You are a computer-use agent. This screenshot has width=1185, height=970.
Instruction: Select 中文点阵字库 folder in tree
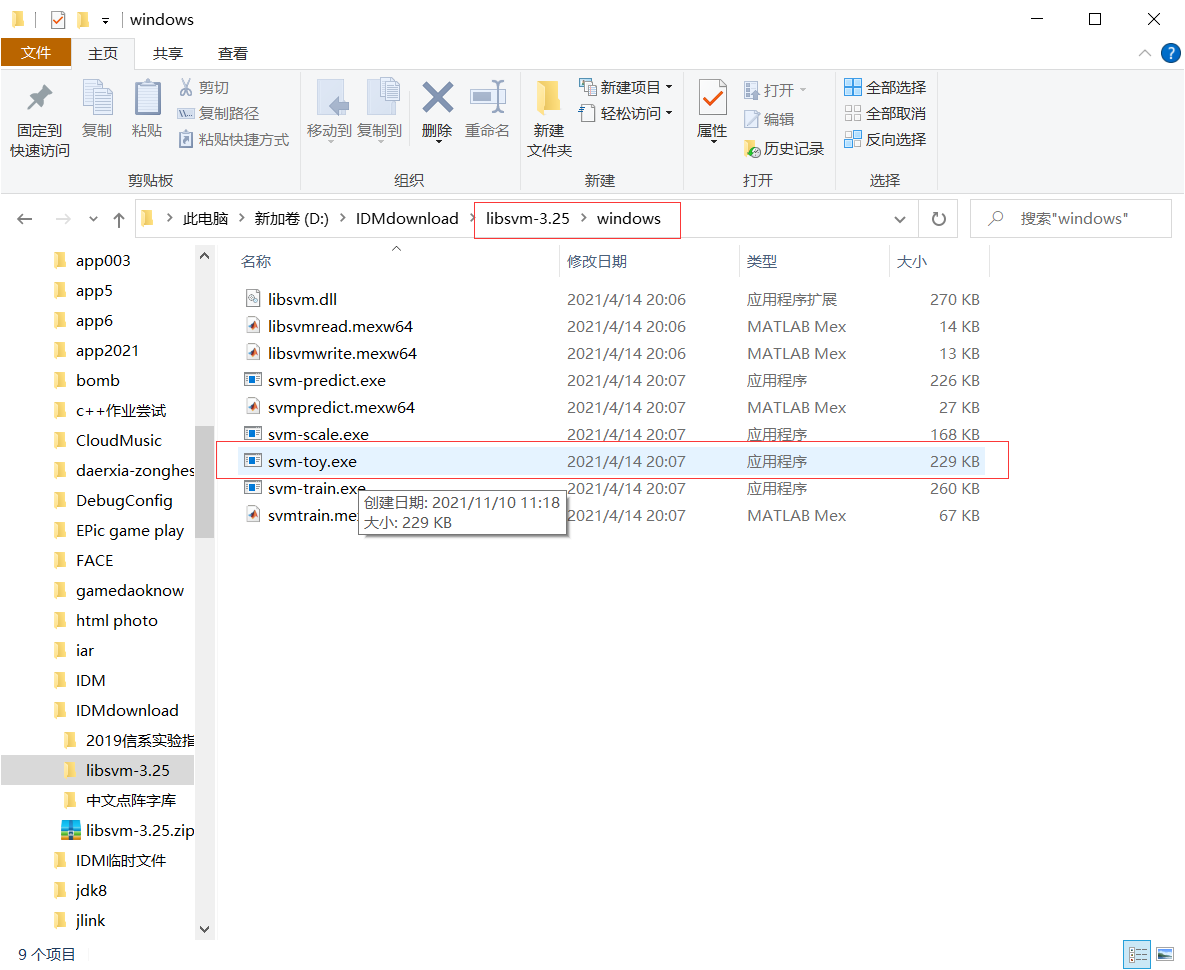[121, 800]
